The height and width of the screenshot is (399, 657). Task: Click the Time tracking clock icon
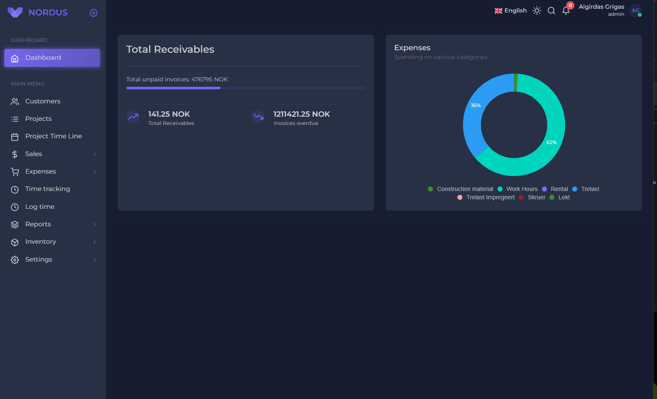click(x=15, y=189)
